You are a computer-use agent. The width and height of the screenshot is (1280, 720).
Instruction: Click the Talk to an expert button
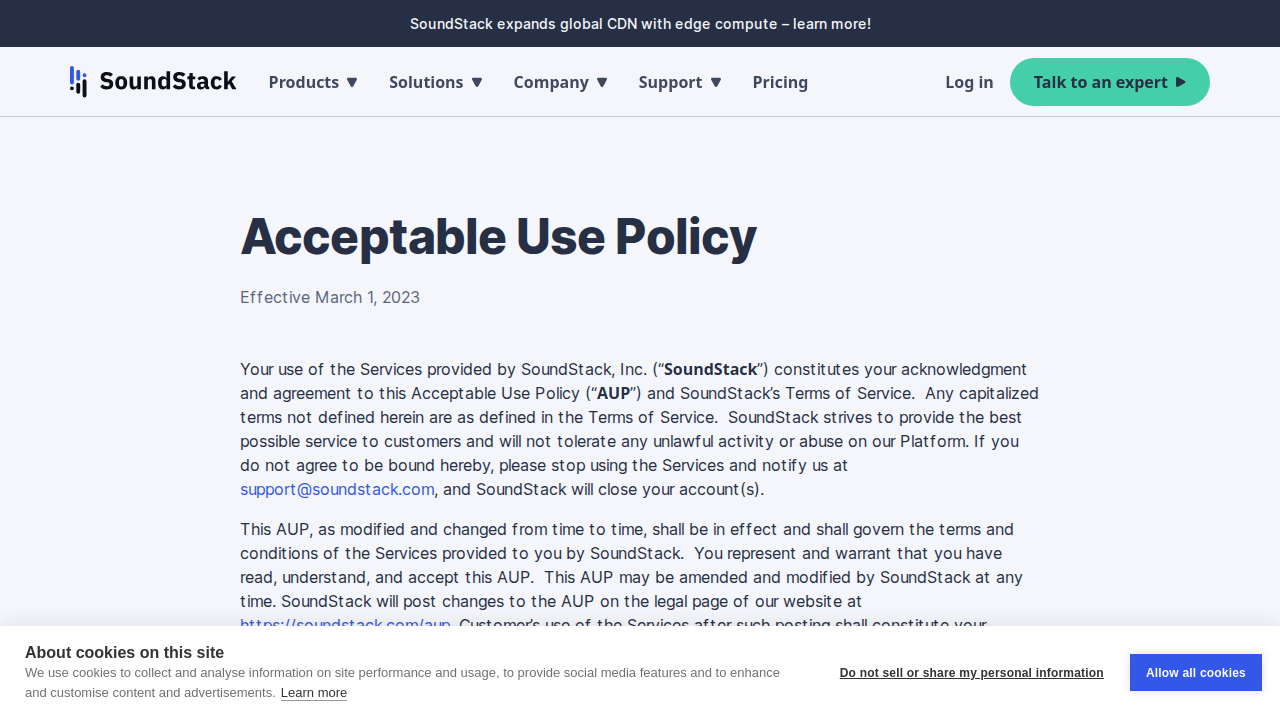pos(1110,82)
